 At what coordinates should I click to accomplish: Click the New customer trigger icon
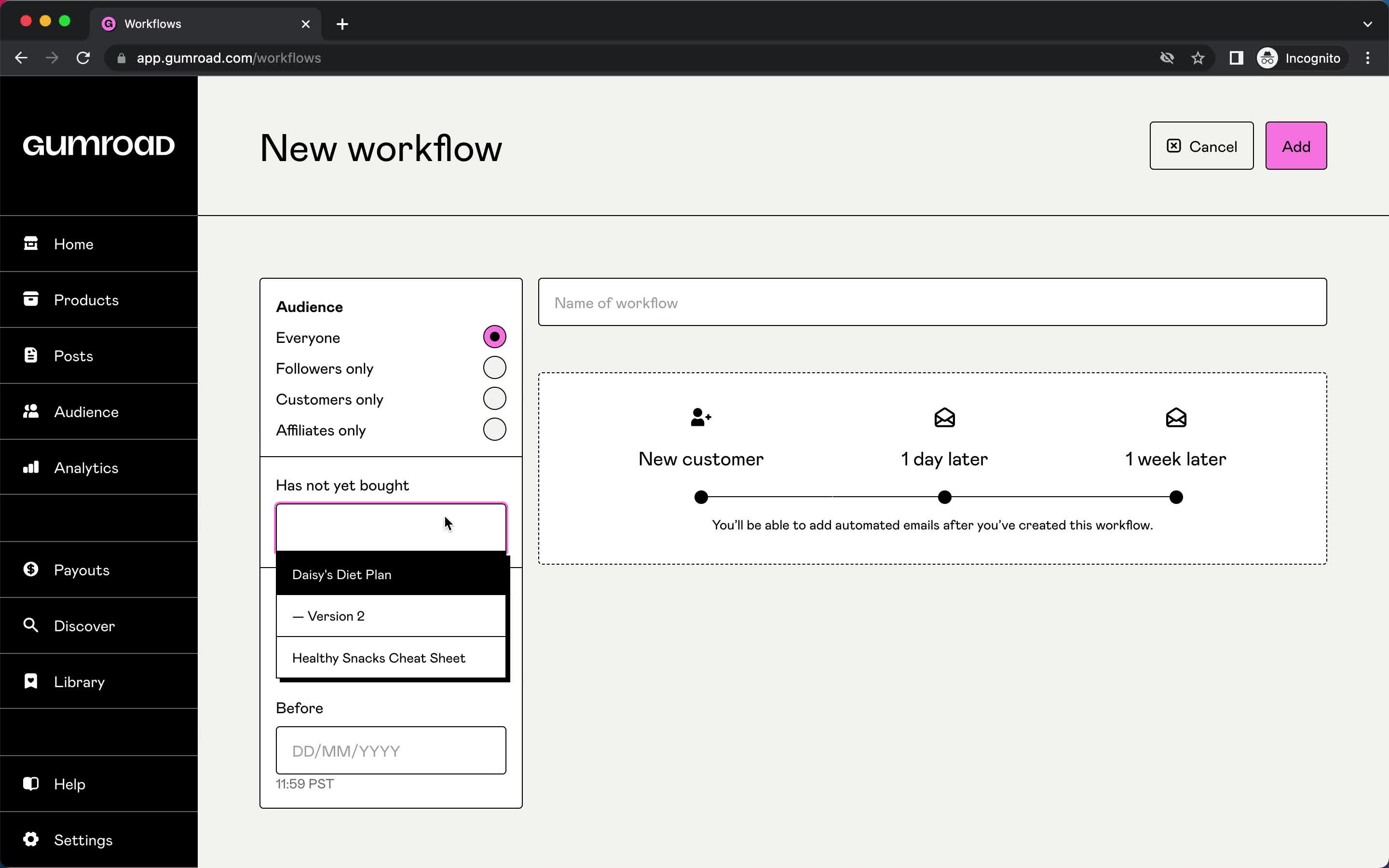pyautogui.click(x=700, y=417)
